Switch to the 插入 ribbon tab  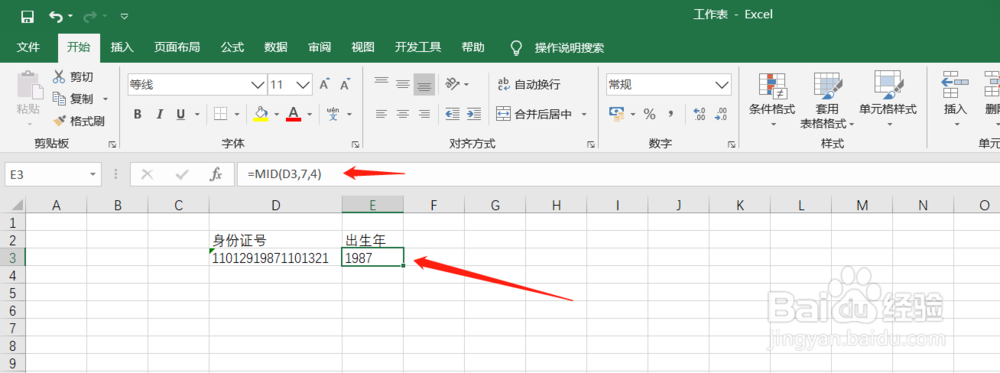coord(122,47)
